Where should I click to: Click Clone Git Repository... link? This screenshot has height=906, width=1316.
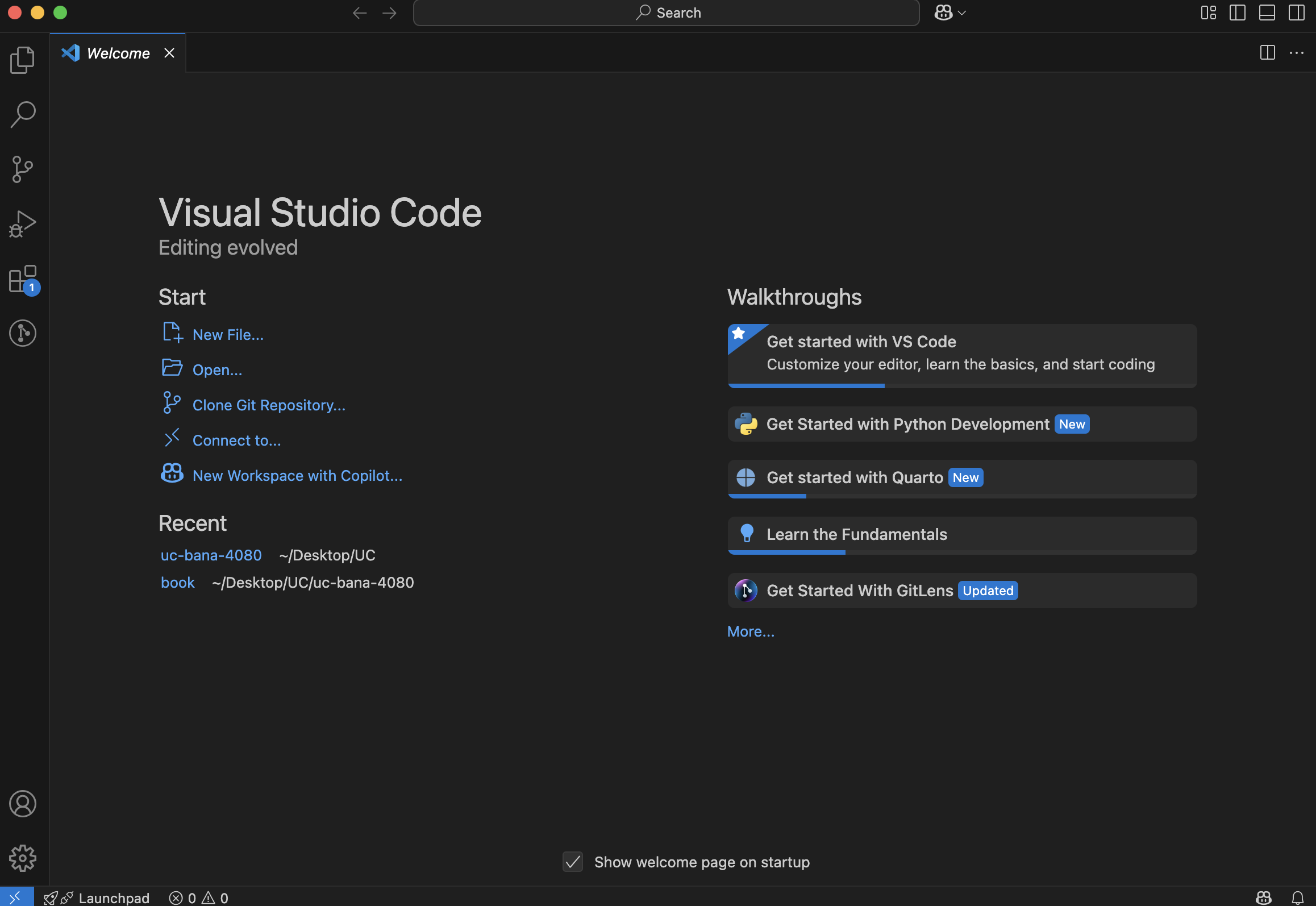click(269, 405)
